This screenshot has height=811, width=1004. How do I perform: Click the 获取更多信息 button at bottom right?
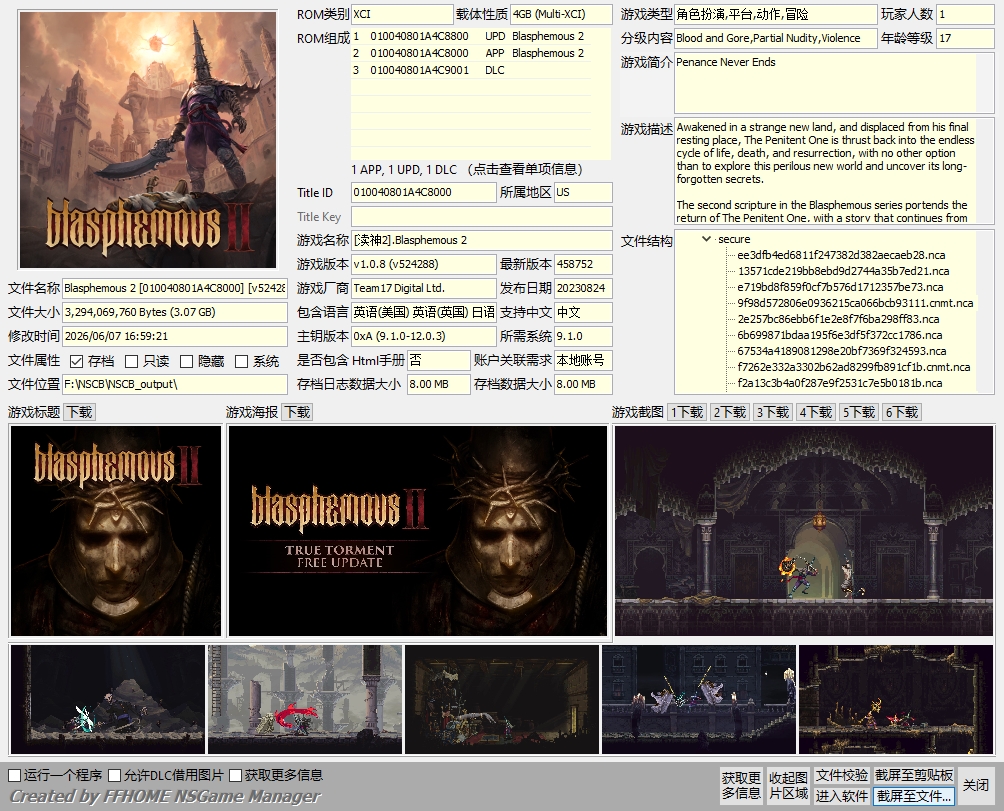[x=741, y=785]
